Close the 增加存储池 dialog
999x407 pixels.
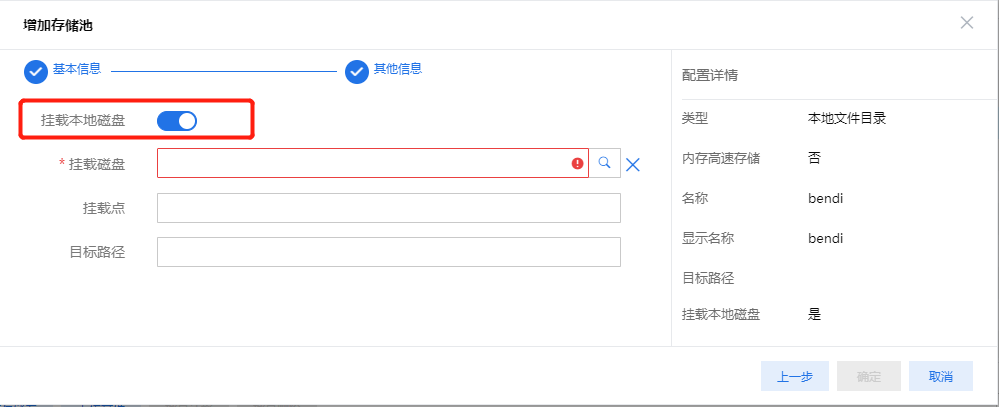966,22
